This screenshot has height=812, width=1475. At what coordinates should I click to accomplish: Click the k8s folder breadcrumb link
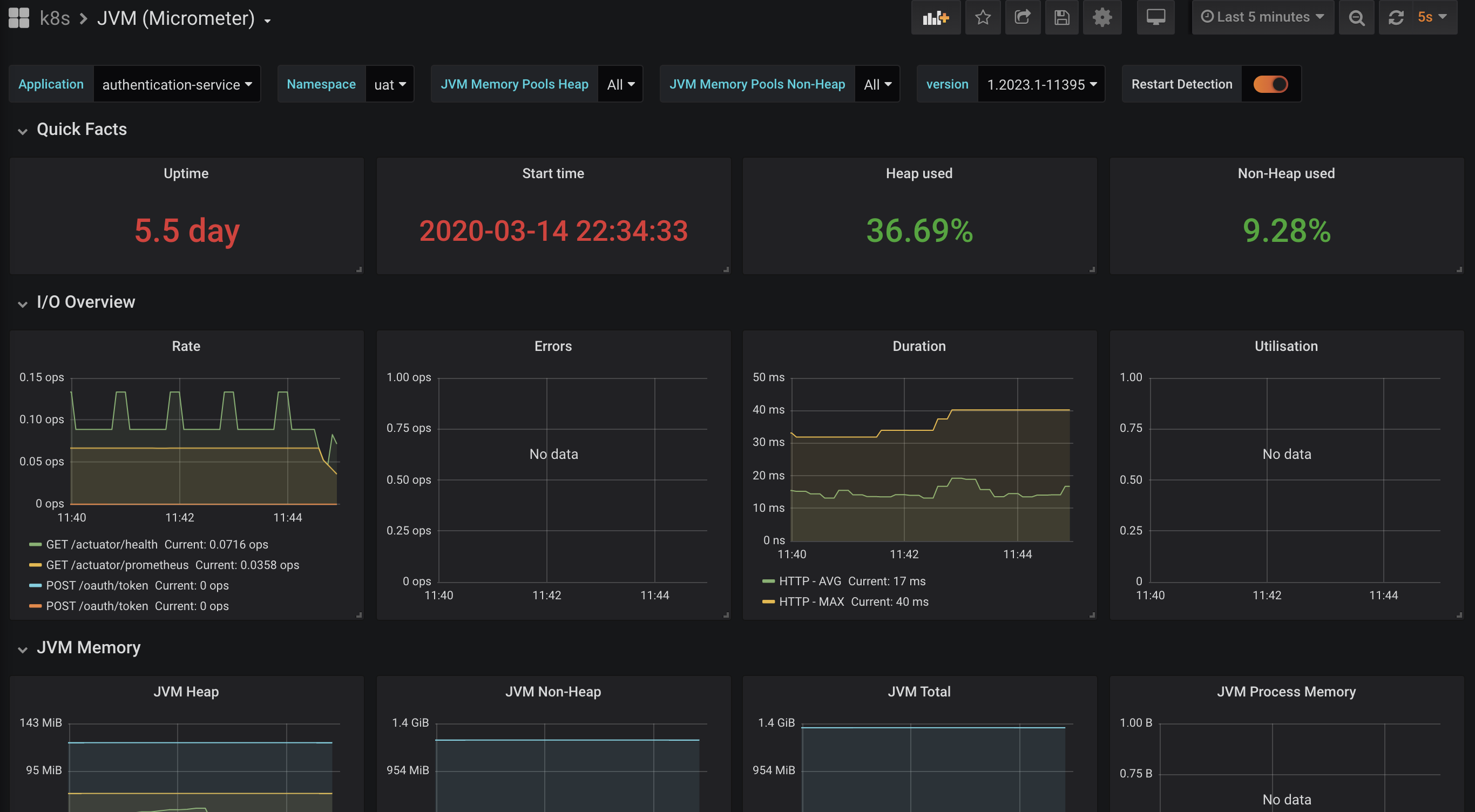pyautogui.click(x=55, y=18)
